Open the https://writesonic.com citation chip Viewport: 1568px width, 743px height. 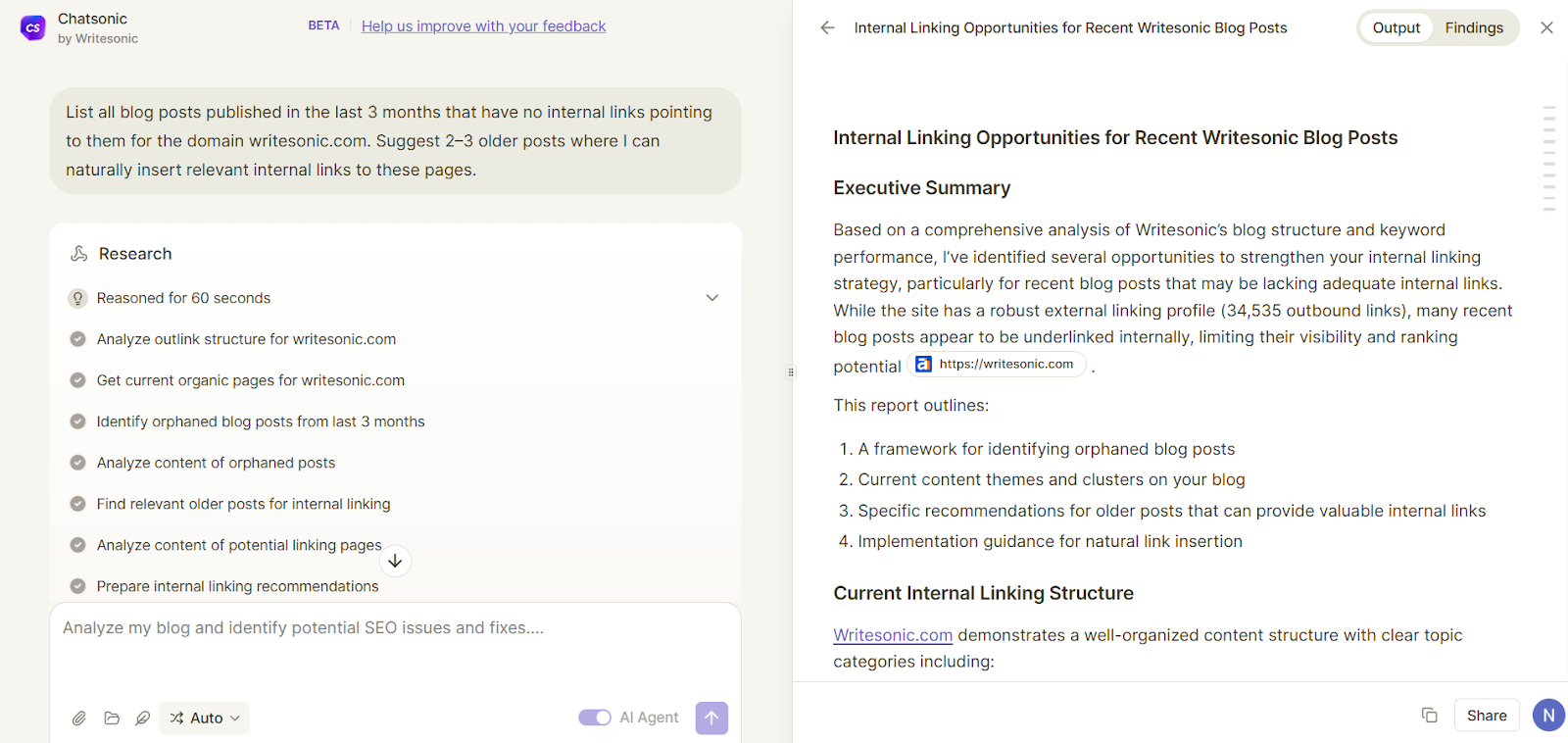point(997,365)
